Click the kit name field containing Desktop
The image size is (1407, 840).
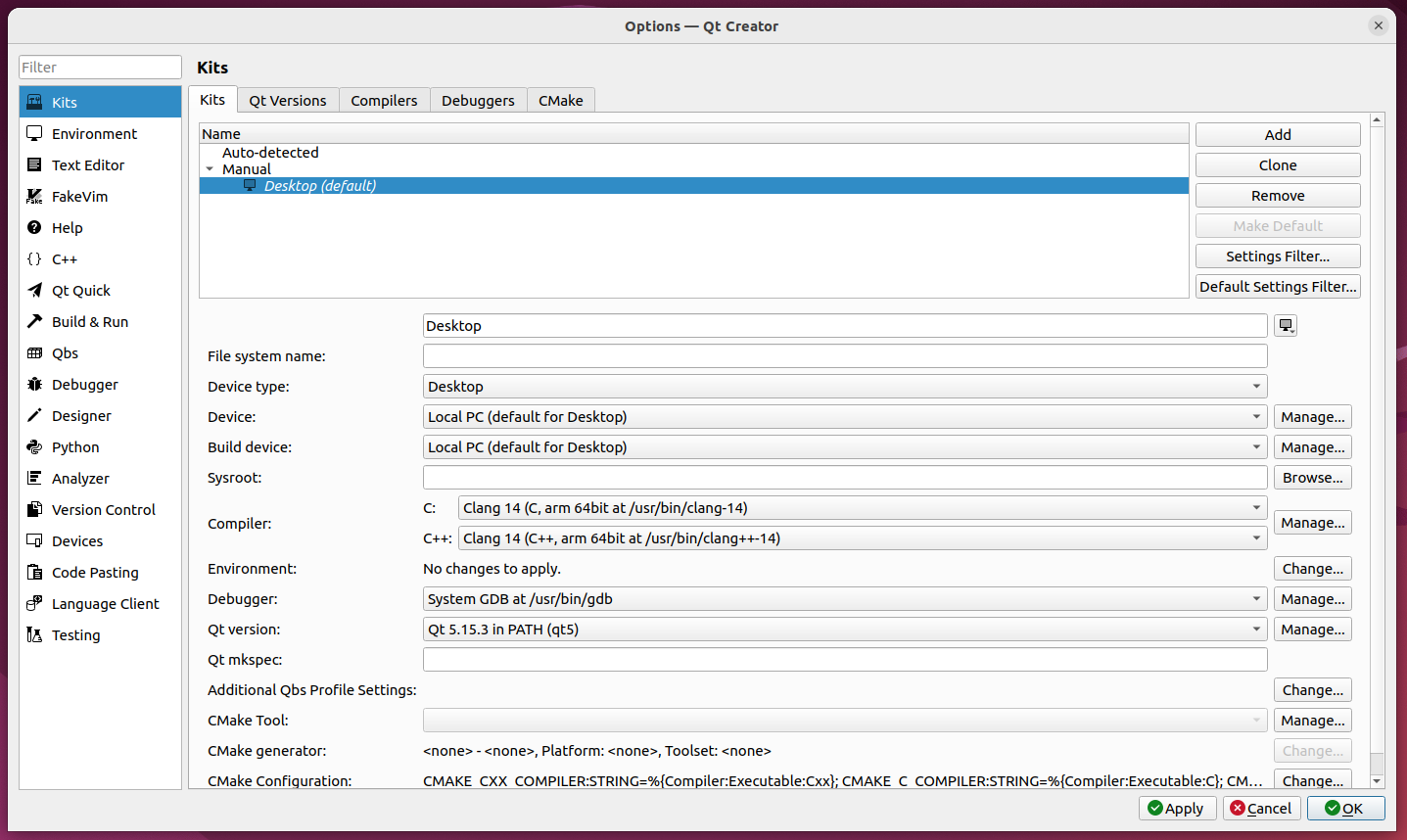[845, 326]
